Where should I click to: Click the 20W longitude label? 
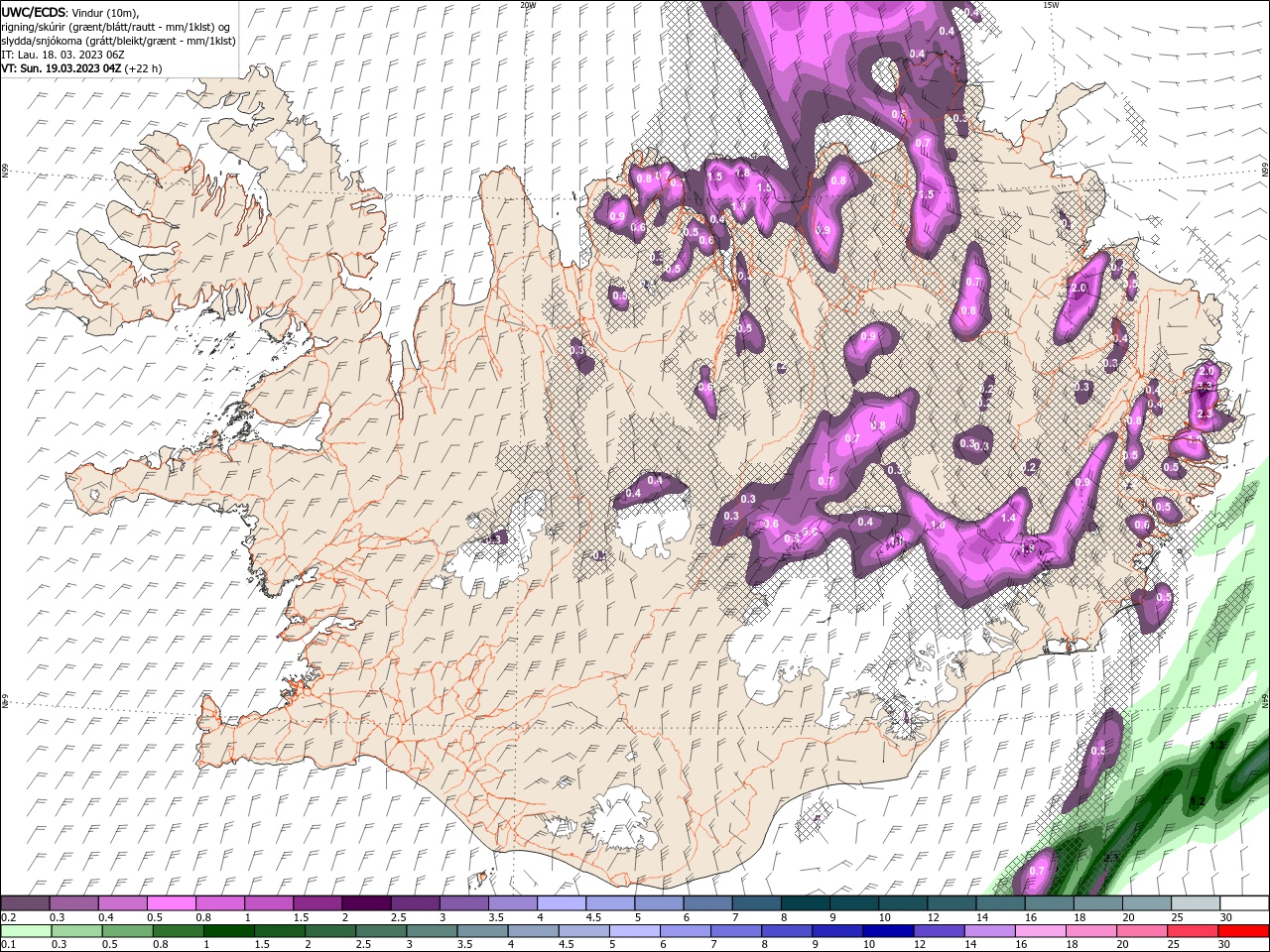click(528, 5)
